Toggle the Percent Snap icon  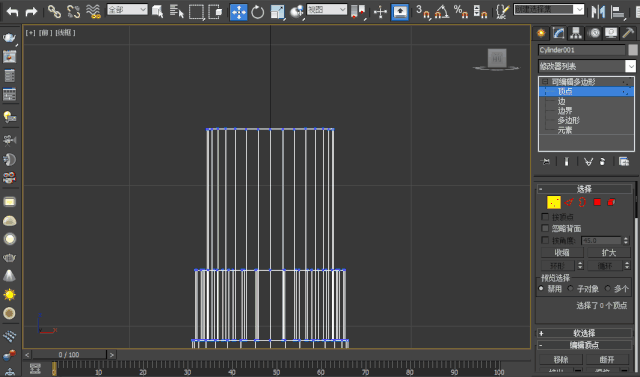[x=461, y=11]
